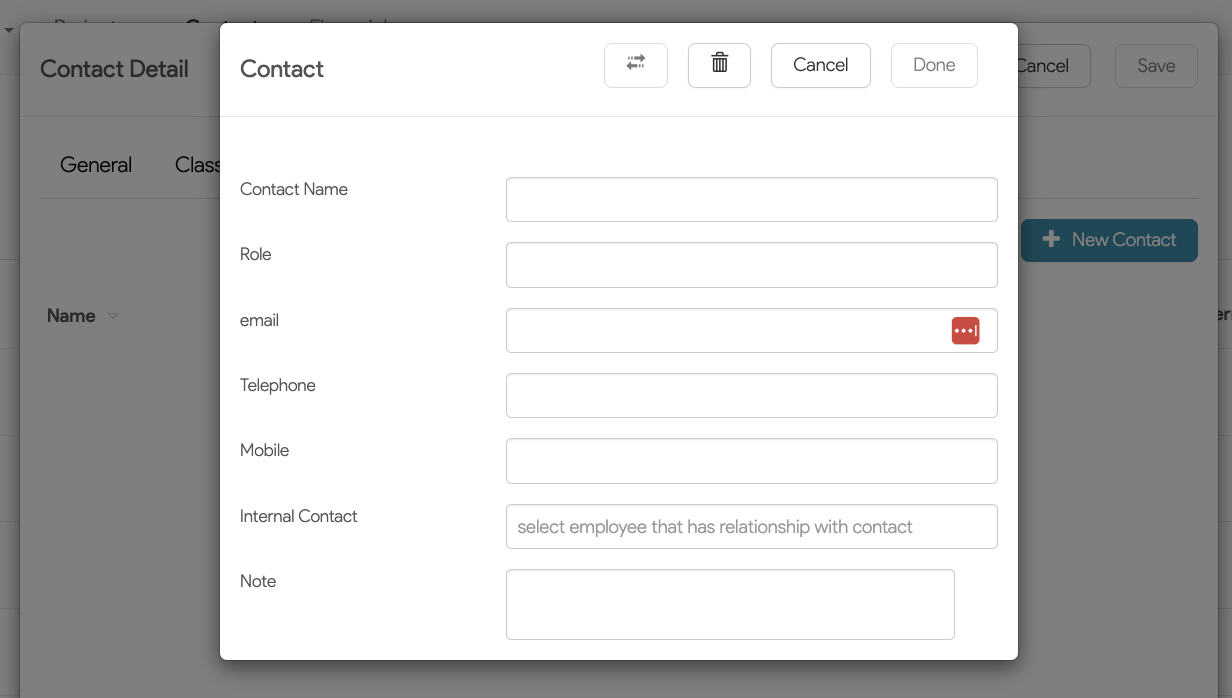Select the email input field
Viewport: 1232px width, 698px height.
(x=725, y=331)
